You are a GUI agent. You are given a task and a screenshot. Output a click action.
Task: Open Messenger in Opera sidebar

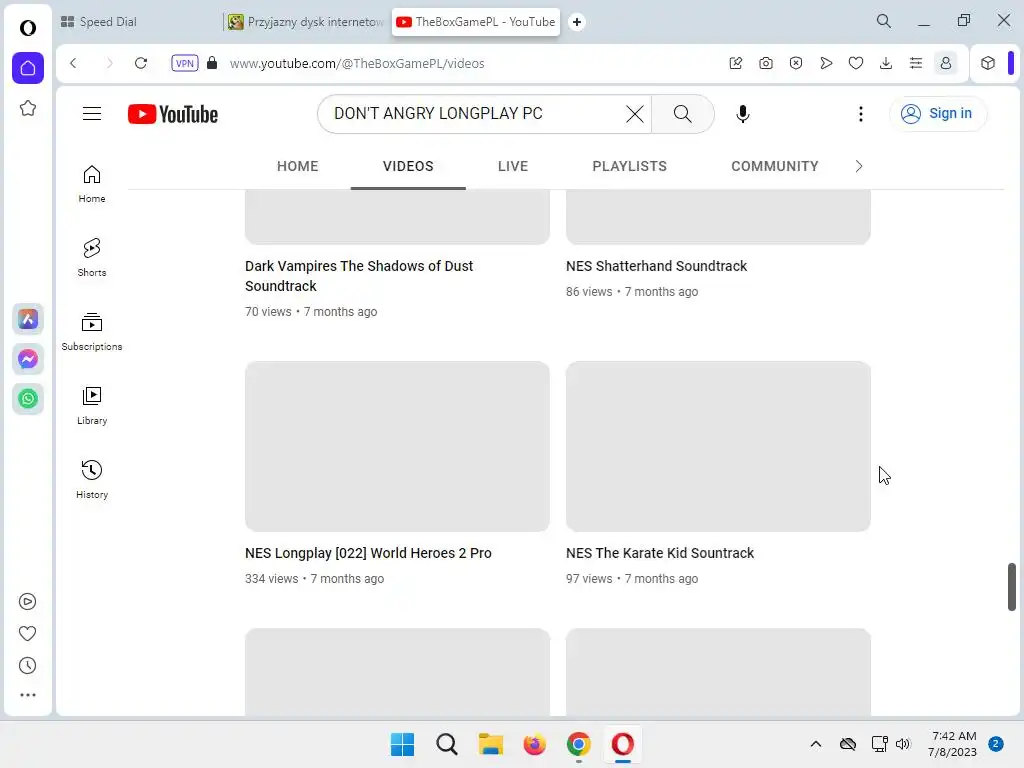click(27, 359)
